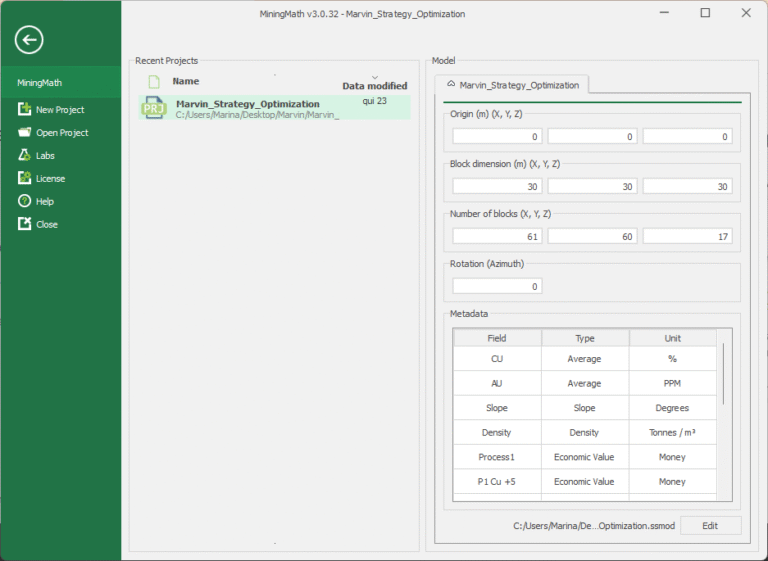The image size is (768, 561).
Task: Select the CU field cell
Action: coord(497,359)
